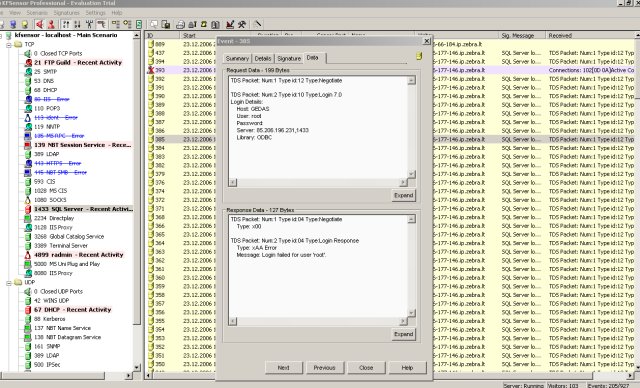The height and width of the screenshot is (388, 640).
Task: Select 21 FTP Guild in port tree
Action: point(78,63)
